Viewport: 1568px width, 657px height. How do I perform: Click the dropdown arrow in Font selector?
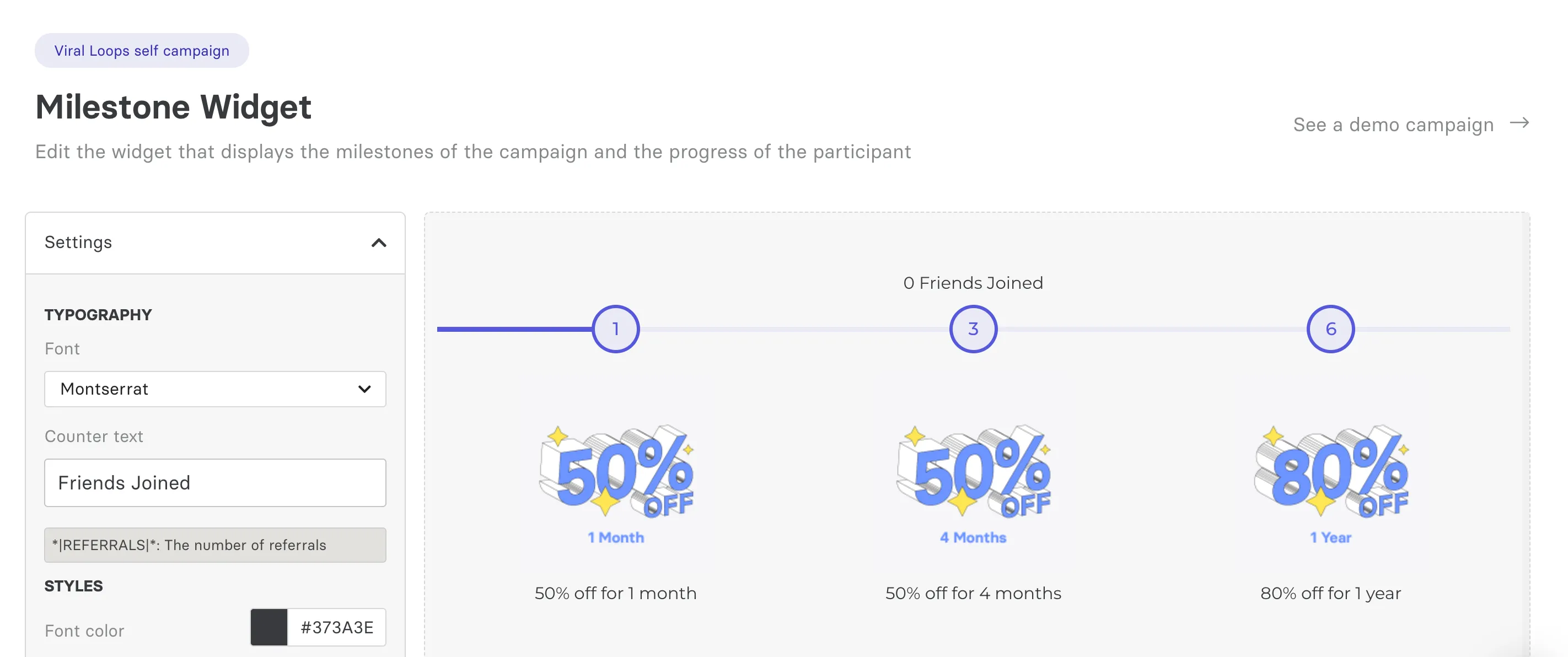[364, 389]
